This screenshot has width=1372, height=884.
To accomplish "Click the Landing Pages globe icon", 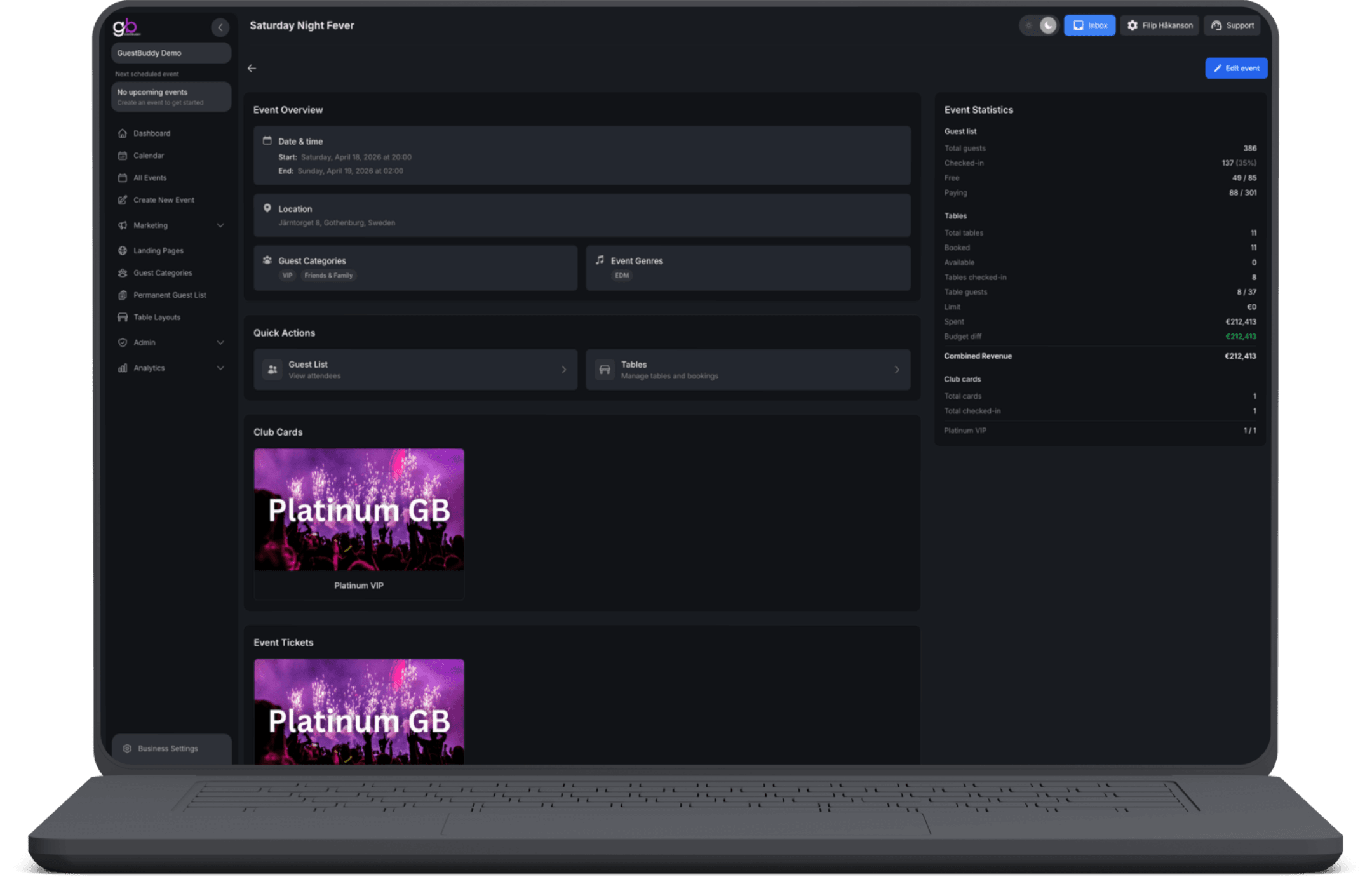I will [123, 251].
